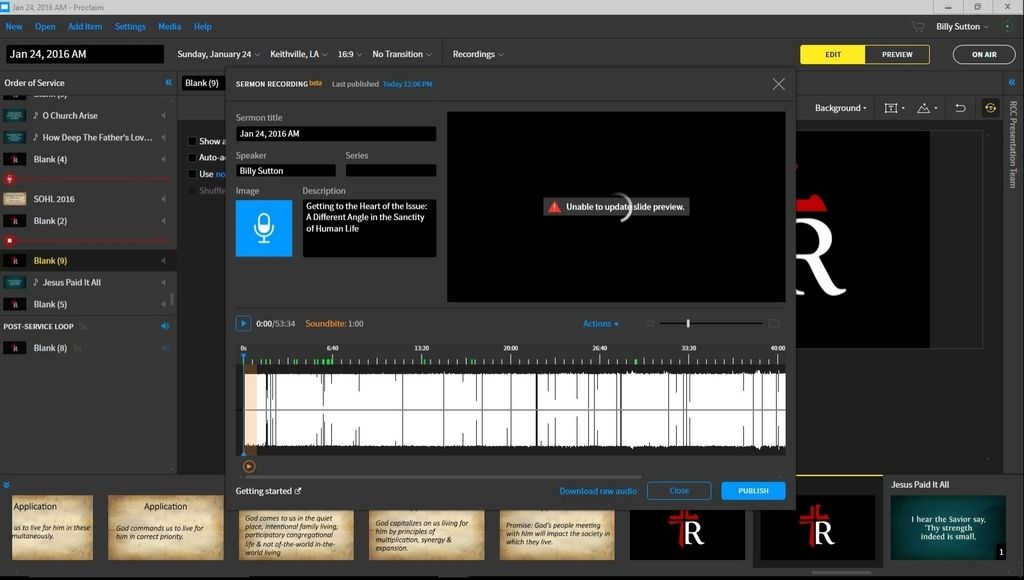Select the Jesus Paid It All lyric thumbnail
1024x580 pixels.
click(x=948, y=528)
